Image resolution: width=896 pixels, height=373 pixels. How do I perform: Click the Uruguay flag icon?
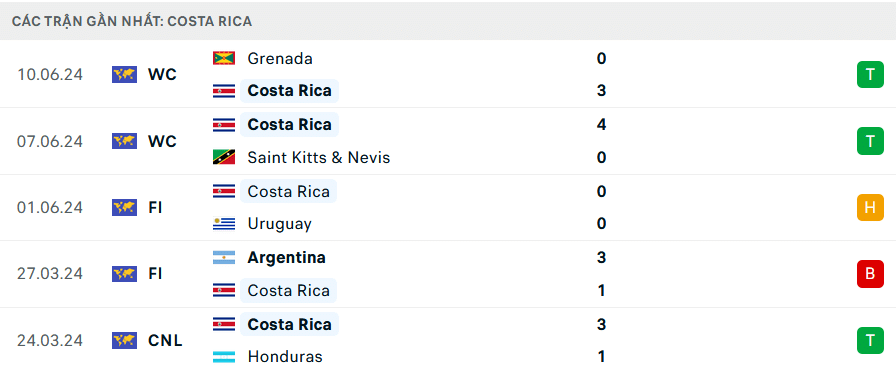(x=224, y=223)
